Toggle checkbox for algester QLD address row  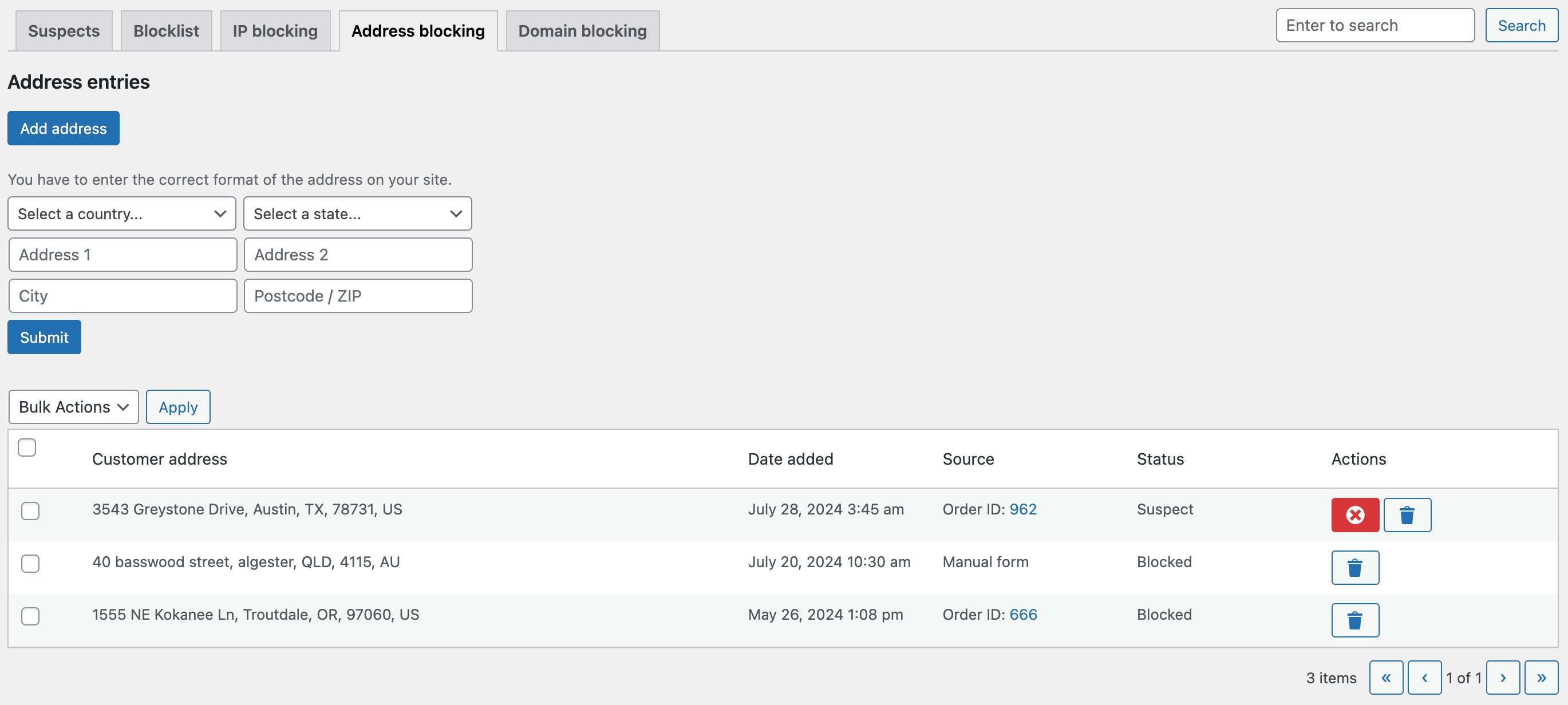(30, 561)
